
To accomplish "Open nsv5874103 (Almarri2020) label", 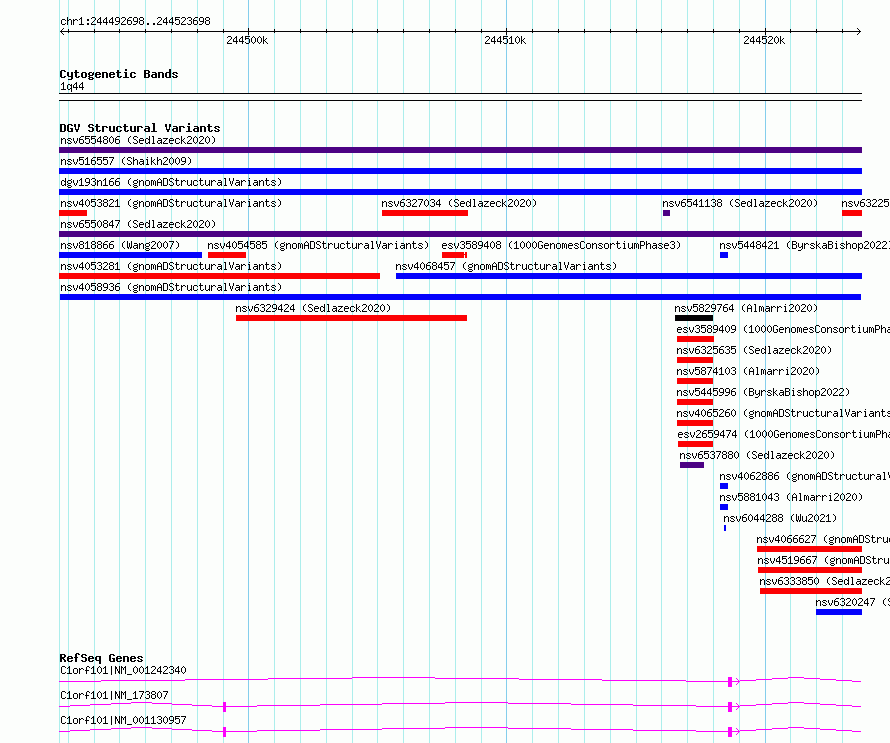I will (x=748, y=371).
